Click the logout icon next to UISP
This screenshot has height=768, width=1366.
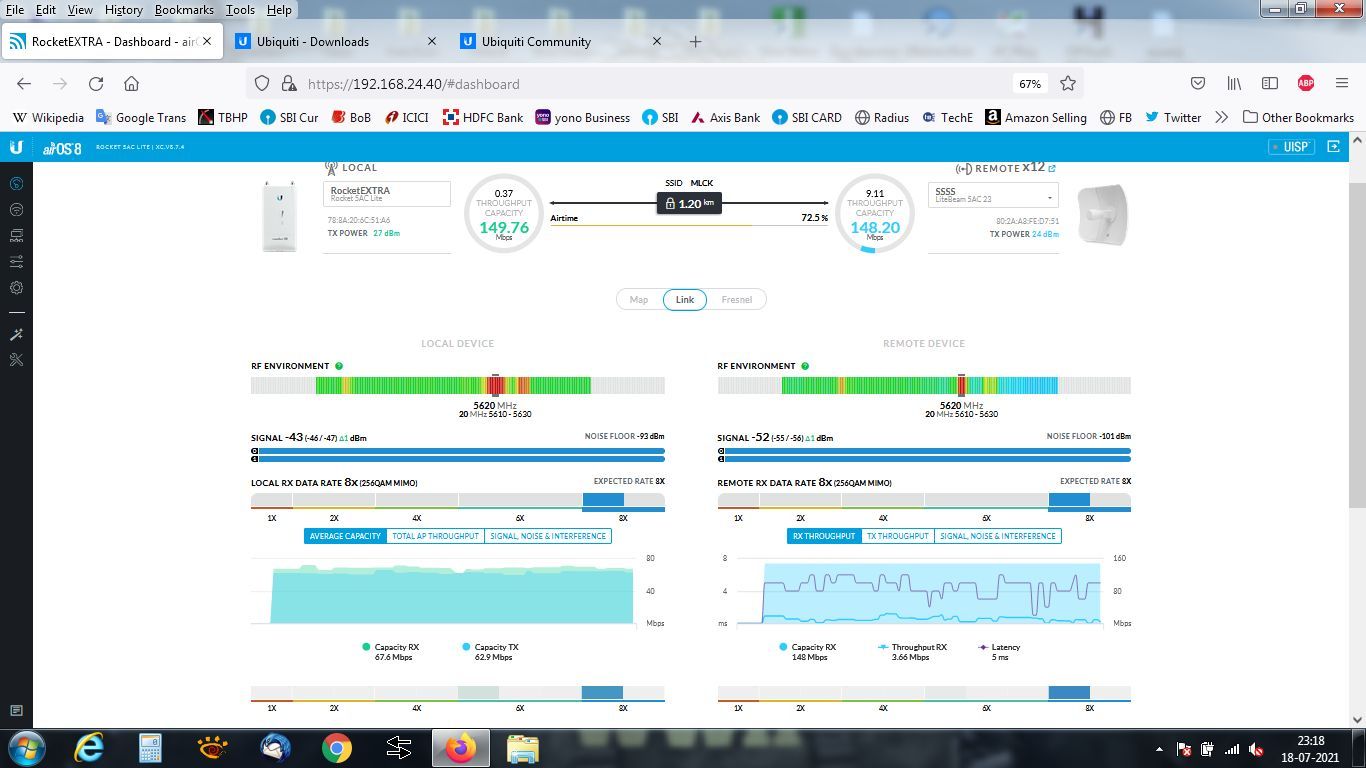(x=1333, y=147)
